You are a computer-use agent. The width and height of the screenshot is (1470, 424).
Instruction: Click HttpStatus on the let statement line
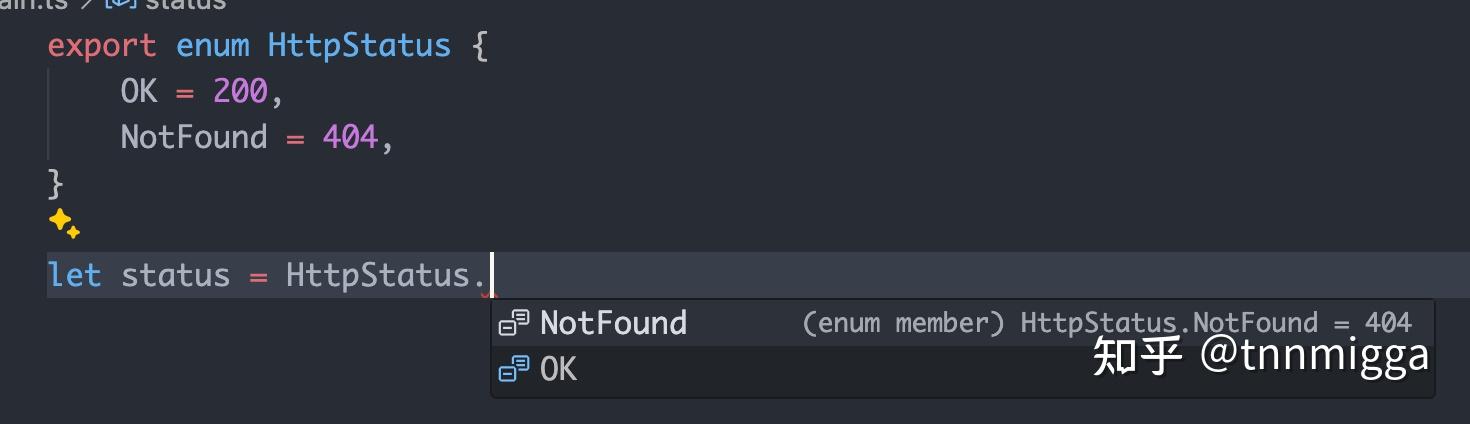coord(377,275)
